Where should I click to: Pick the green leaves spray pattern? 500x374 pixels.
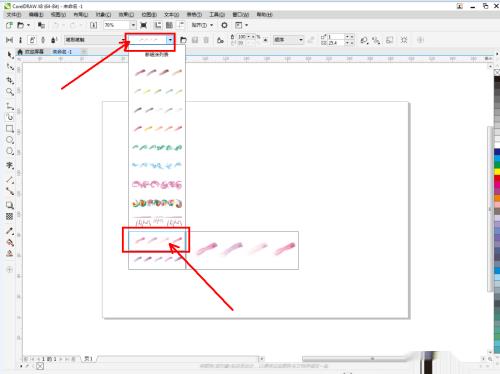[157, 147]
